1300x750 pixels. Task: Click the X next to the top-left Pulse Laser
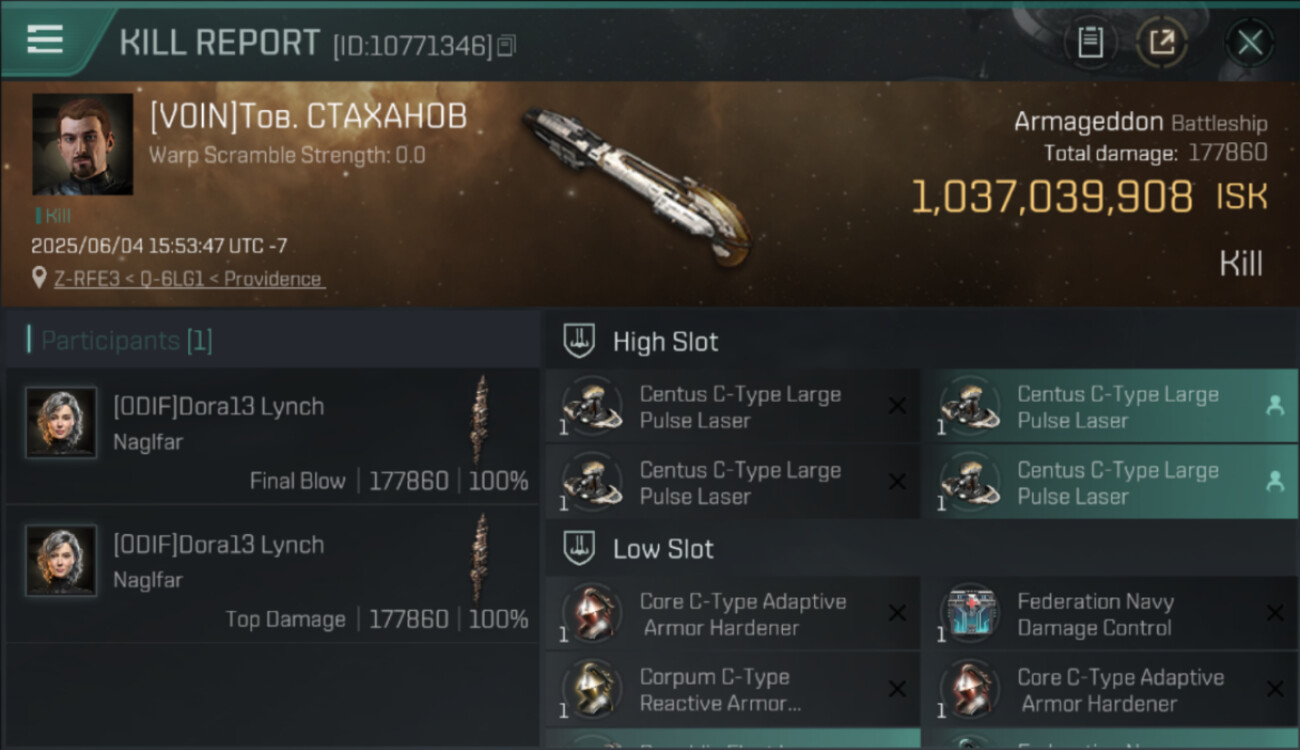897,405
